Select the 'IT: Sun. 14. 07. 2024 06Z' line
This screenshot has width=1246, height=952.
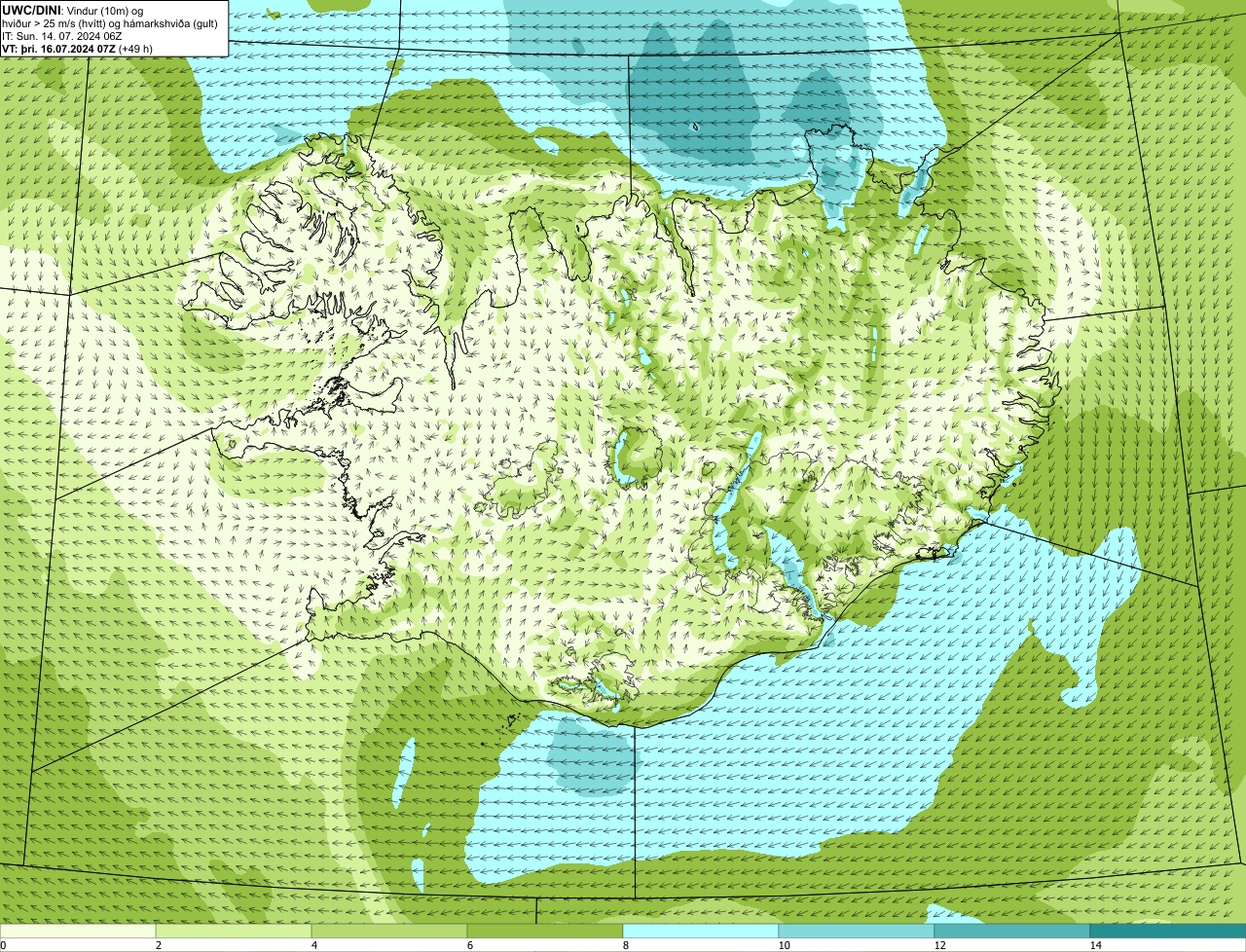(62, 36)
